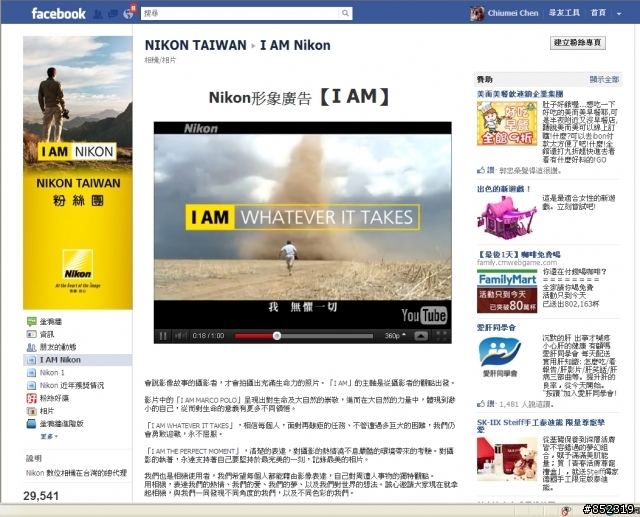Image resolution: width=640 pixels, height=517 pixels.
Task: Open the account dropdown arrow
Action: pyautogui.click(x=619, y=13)
